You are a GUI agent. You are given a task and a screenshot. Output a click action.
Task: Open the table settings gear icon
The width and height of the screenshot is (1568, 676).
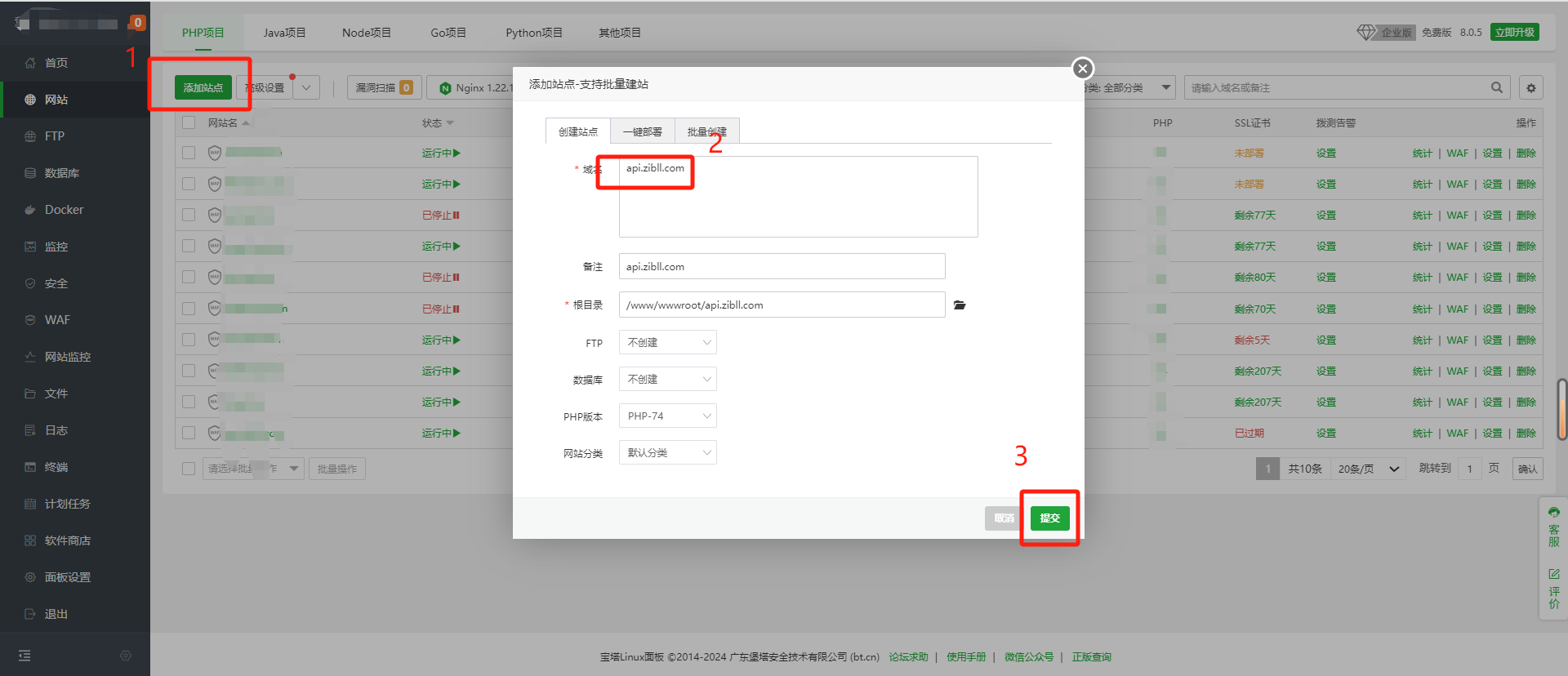coord(1531,87)
